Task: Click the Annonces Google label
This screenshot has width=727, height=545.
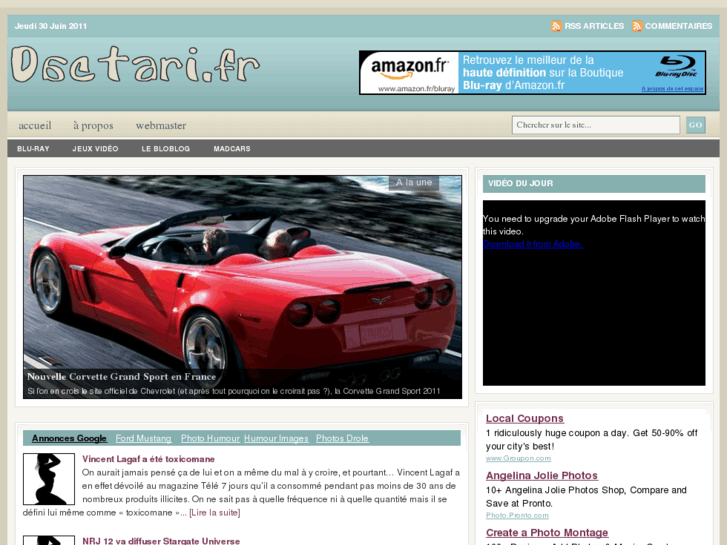Action: 69,438
